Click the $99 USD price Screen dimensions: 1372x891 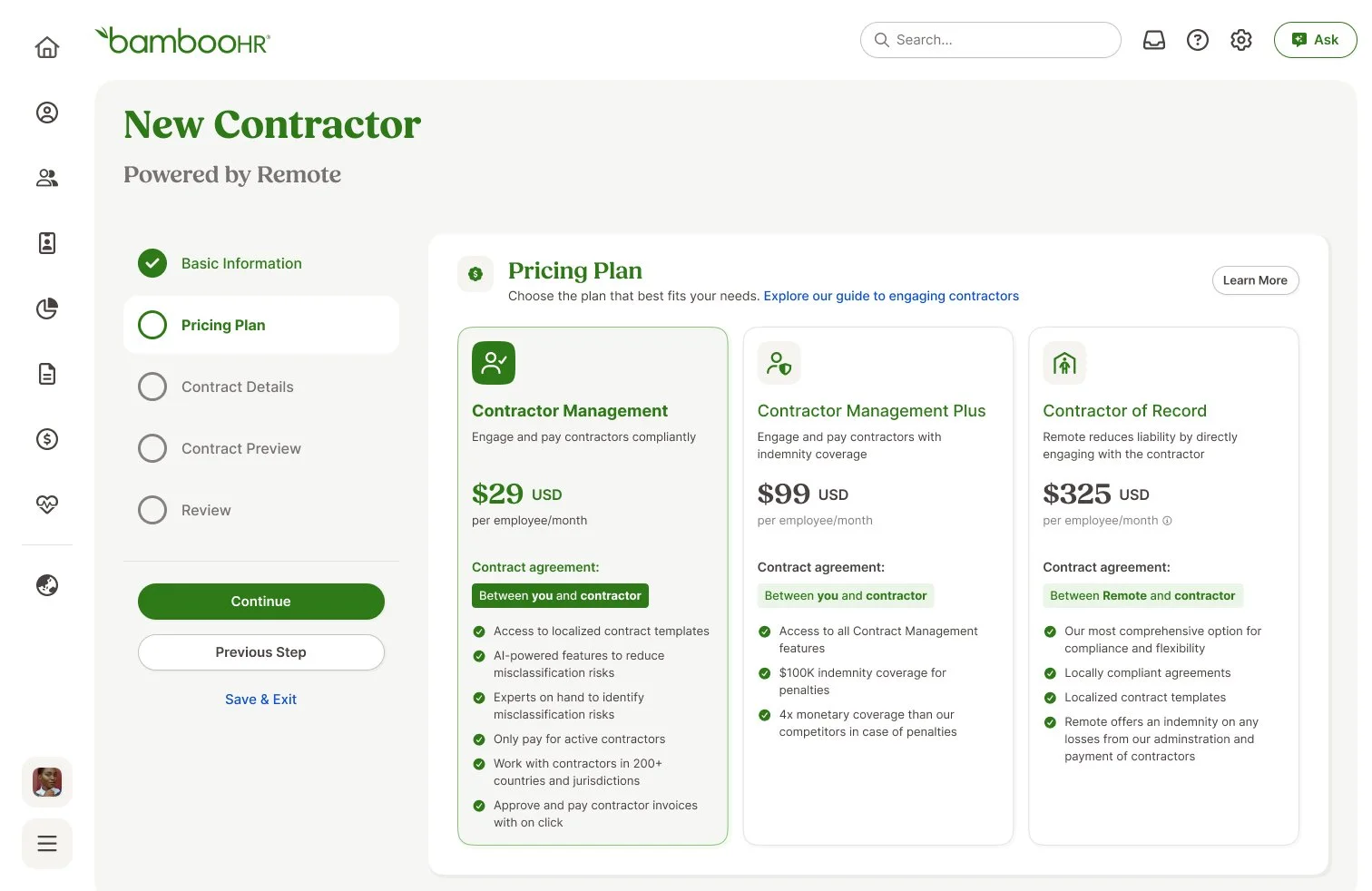(x=803, y=494)
